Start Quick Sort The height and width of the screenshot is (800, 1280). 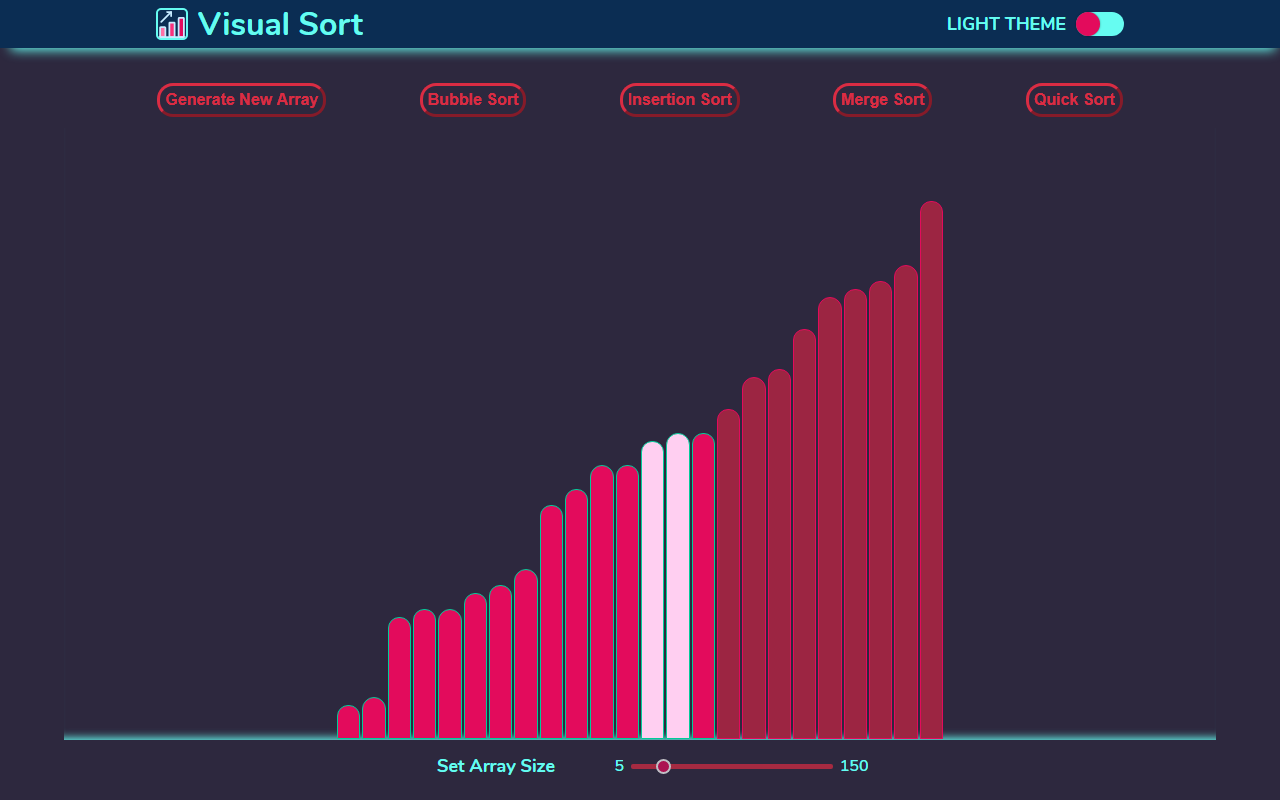click(x=1074, y=100)
